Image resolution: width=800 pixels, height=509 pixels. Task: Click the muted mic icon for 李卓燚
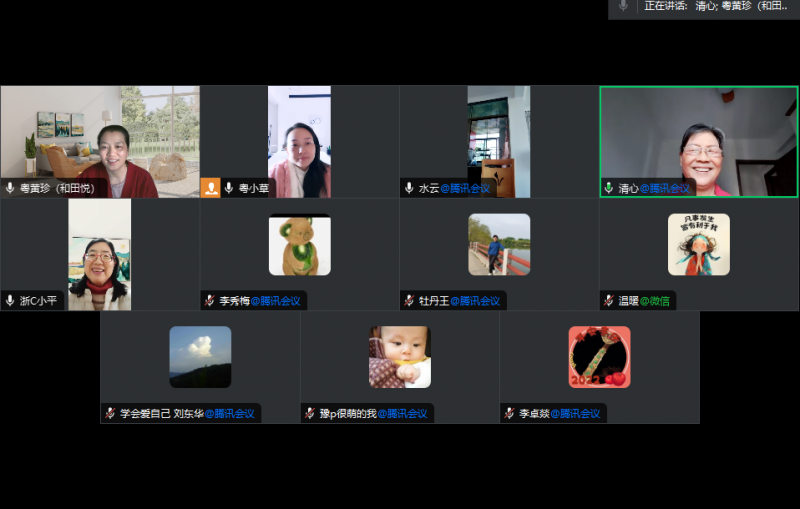[509, 413]
